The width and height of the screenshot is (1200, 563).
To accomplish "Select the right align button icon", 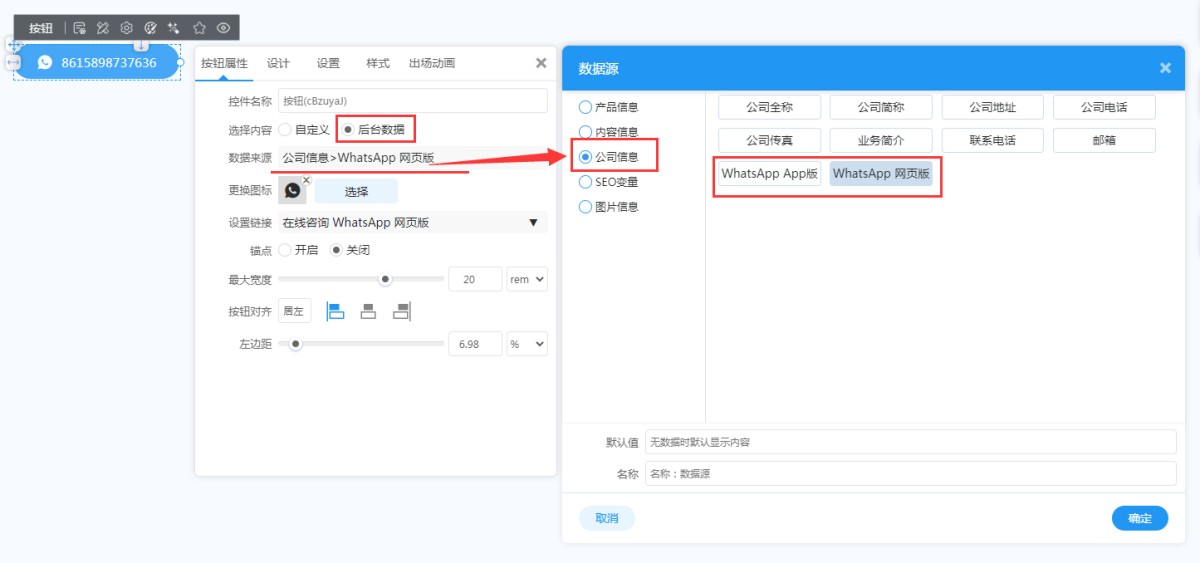I will coord(401,311).
